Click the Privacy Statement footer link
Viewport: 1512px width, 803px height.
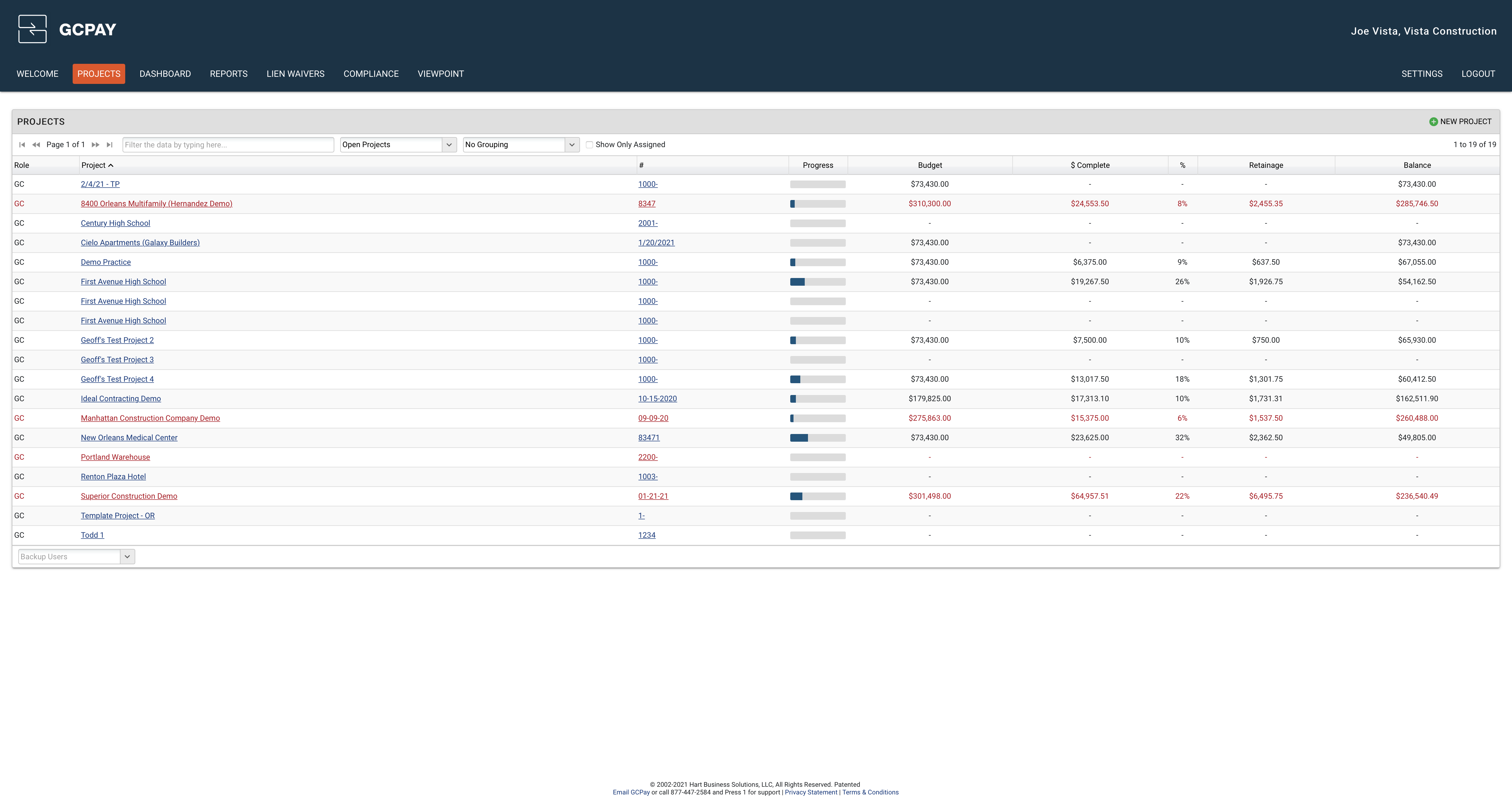tap(811, 792)
